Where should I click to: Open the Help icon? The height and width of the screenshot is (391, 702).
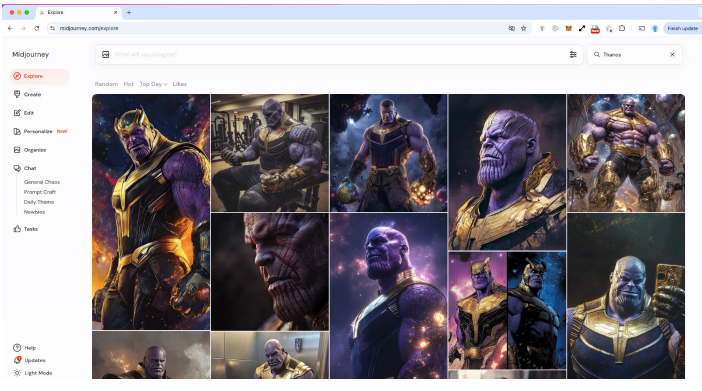[x=17, y=348]
